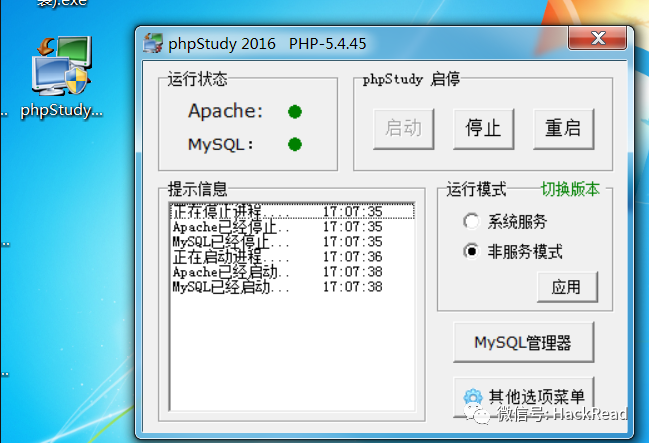Select the 正在启动进程 log line

click(x=292, y=257)
